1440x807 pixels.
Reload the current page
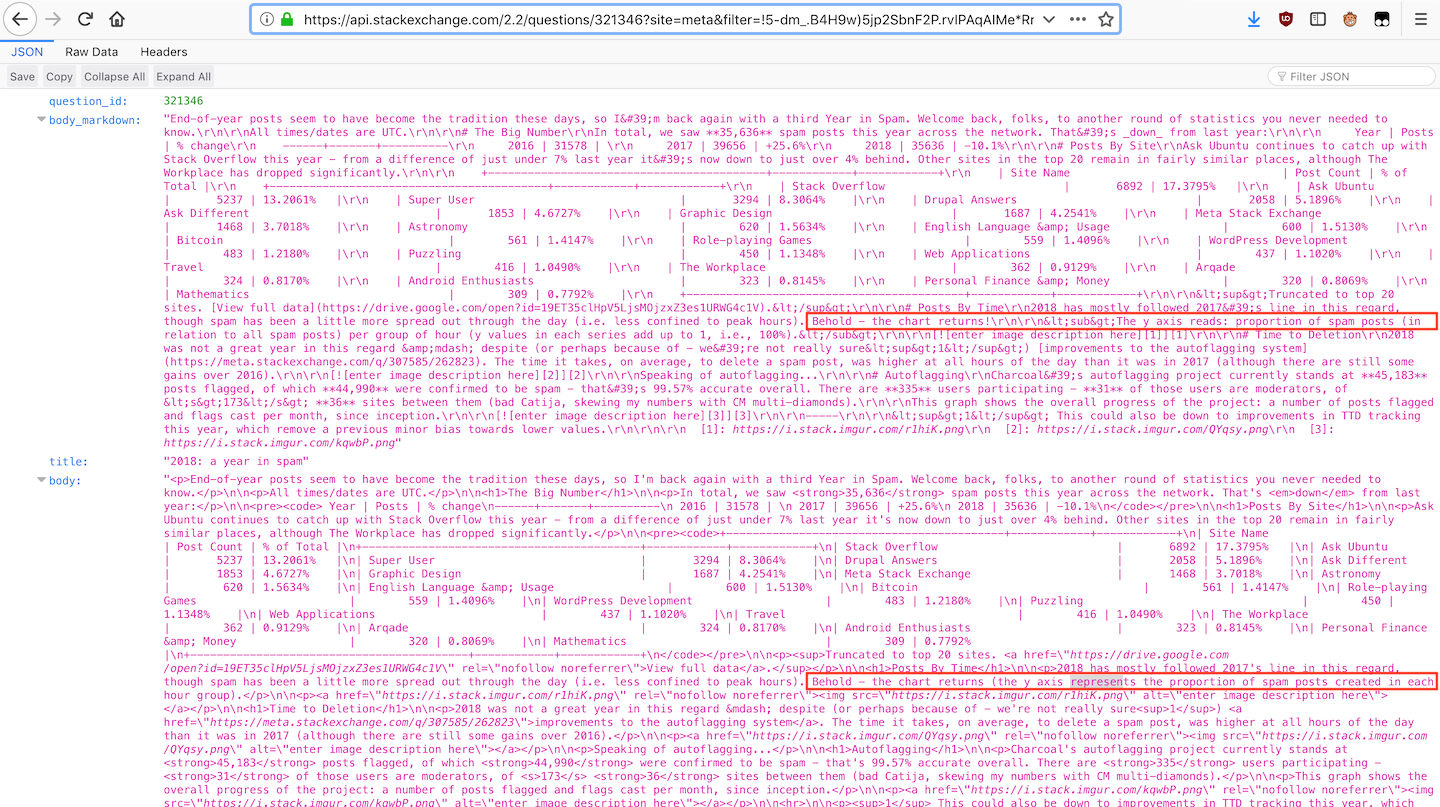86,19
